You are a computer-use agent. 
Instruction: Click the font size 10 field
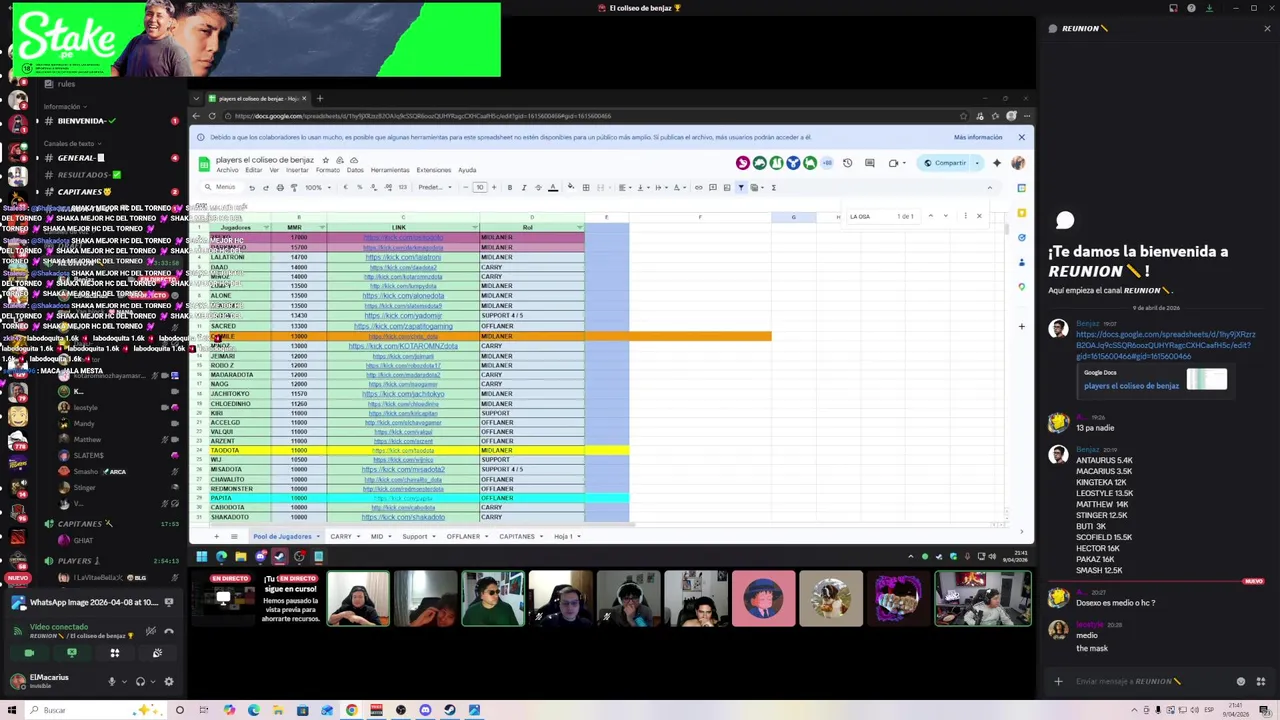pos(480,187)
